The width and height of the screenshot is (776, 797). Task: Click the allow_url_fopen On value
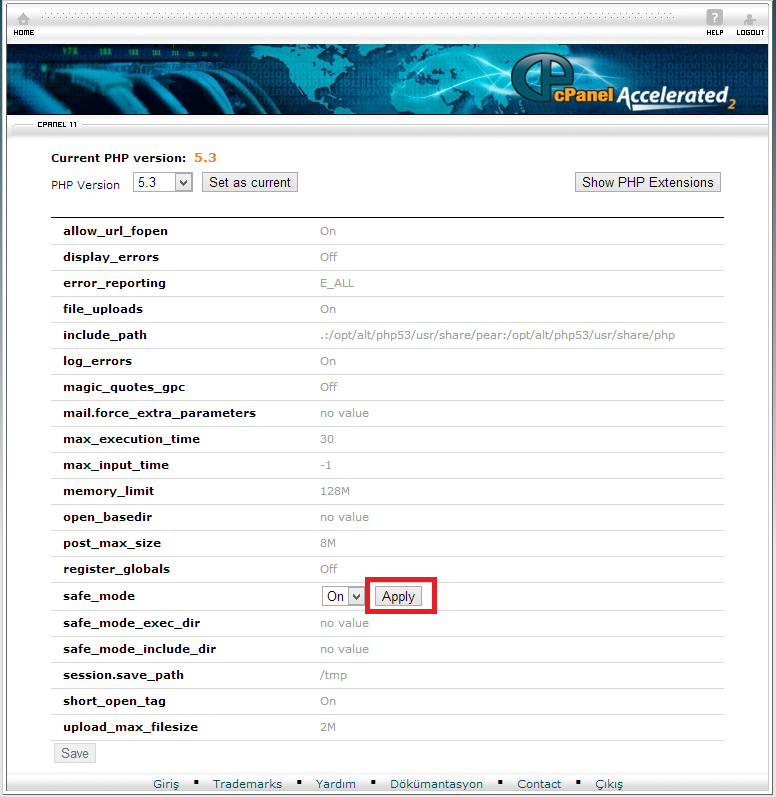[x=328, y=231]
